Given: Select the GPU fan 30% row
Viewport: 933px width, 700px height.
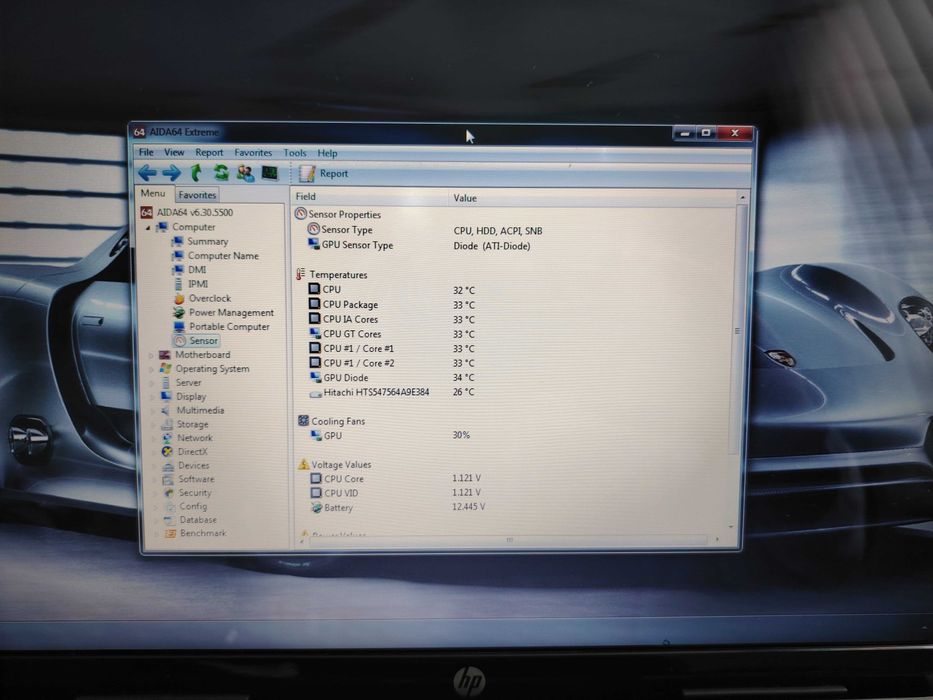Looking at the screenshot, I should (390, 436).
